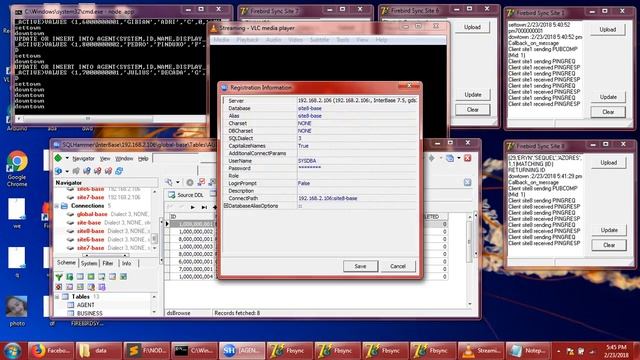The image size is (640, 360).
Task: Click Save in Registration Information dialog
Action: pos(360,266)
